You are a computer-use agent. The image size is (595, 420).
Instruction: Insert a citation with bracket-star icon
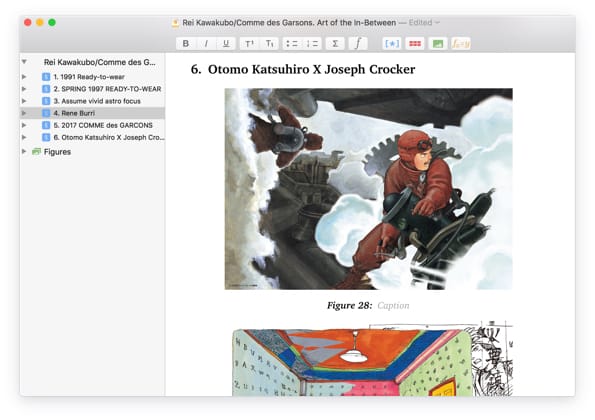(392, 44)
